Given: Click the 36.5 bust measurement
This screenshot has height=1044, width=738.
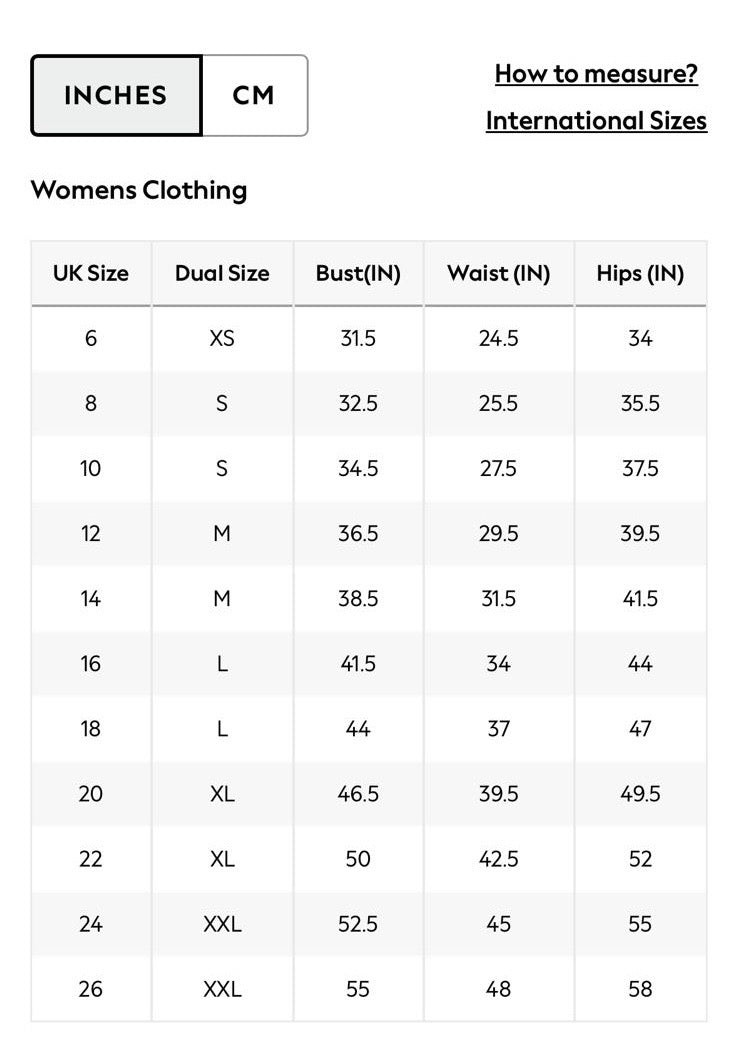Looking at the screenshot, I should (358, 534).
